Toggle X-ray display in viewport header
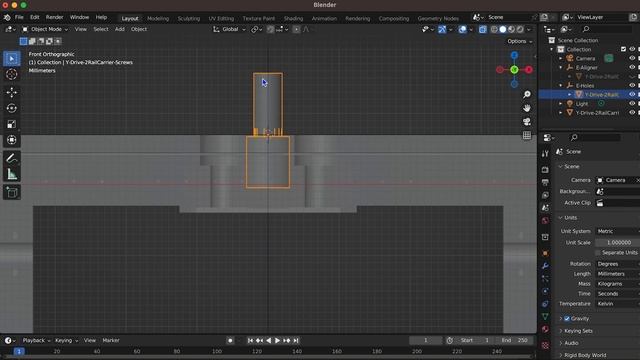Screen dimensions: 640x360 [482, 29]
